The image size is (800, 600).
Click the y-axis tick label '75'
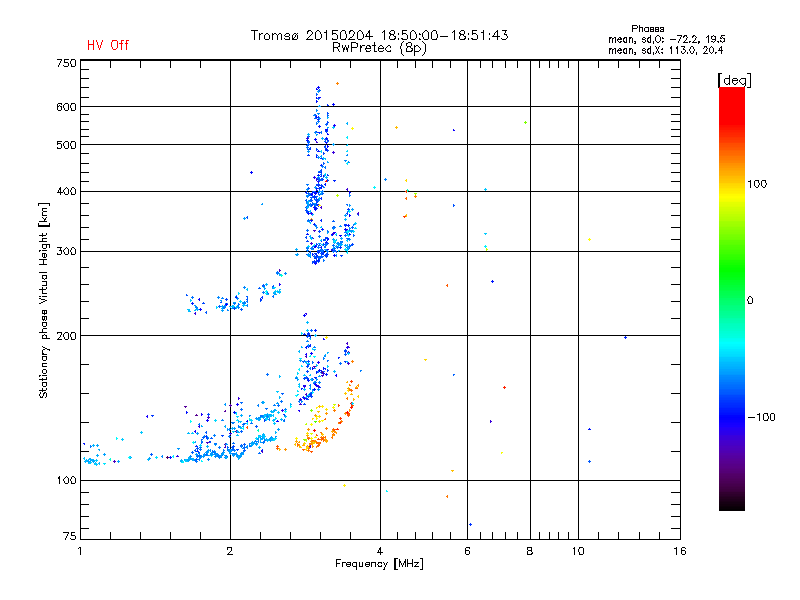70,536
